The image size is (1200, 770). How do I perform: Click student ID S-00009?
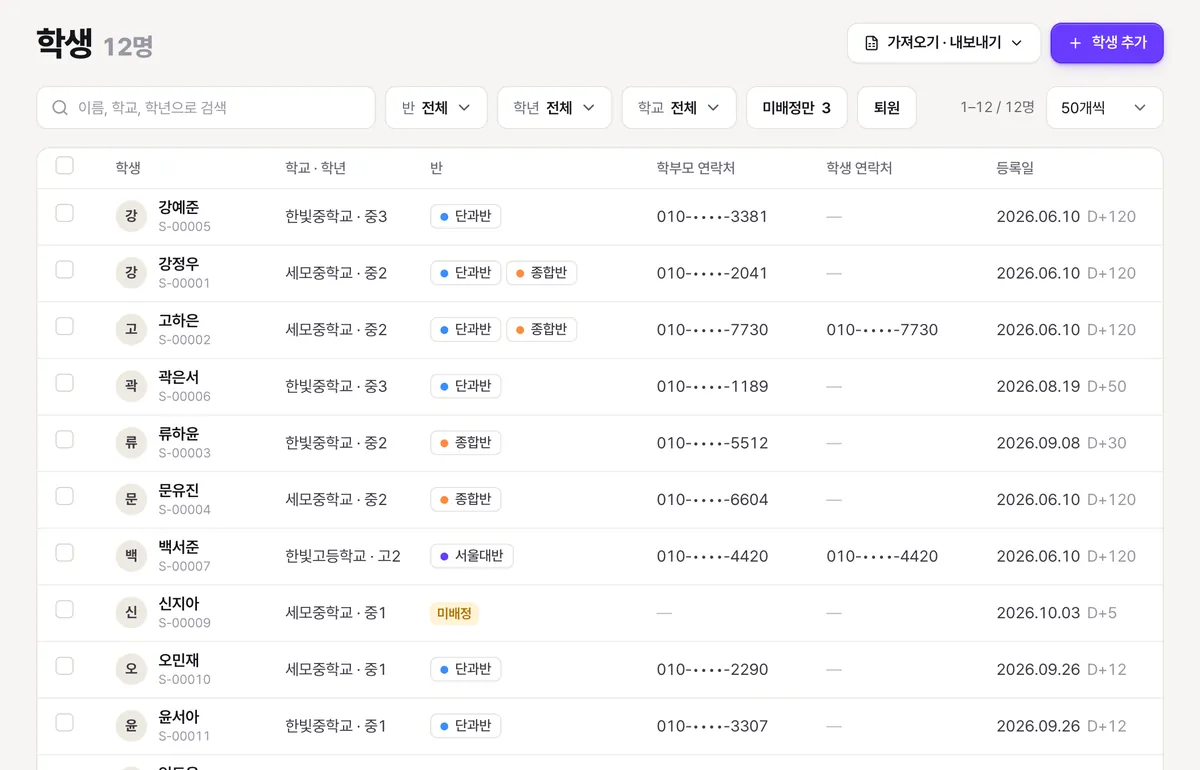(x=185, y=623)
